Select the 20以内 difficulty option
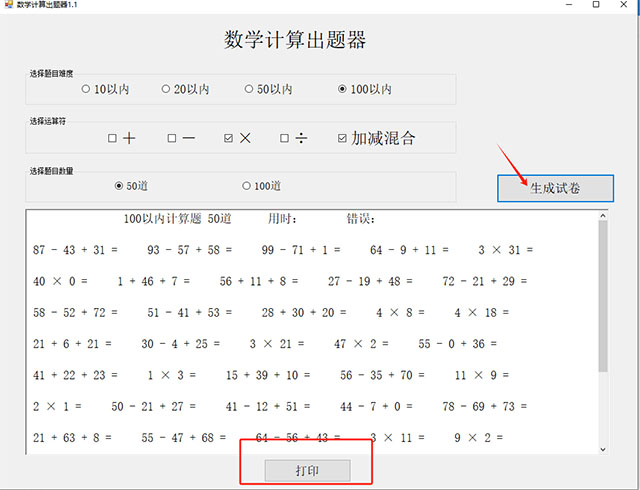The height and width of the screenshot is (490, 640). click(x=185, y=89)
